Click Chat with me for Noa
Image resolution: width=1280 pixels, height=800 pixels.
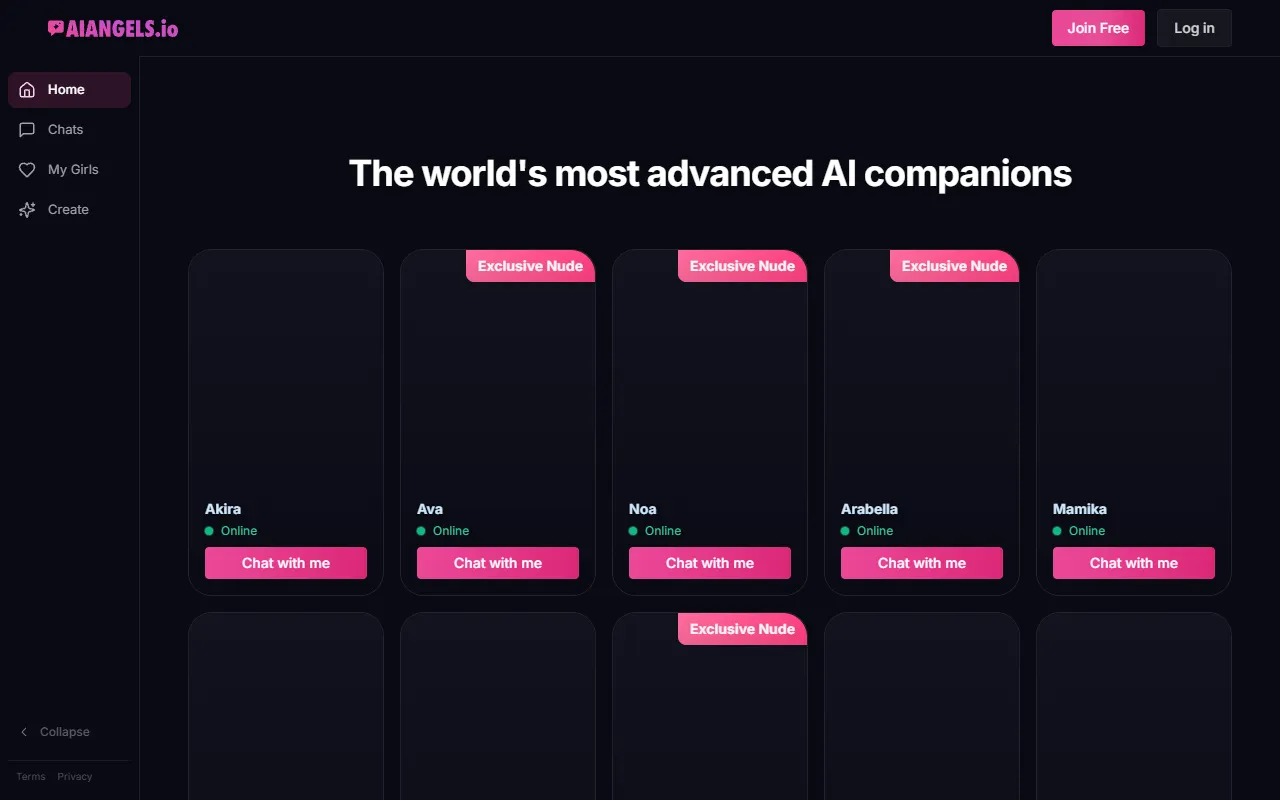(710, 563)
